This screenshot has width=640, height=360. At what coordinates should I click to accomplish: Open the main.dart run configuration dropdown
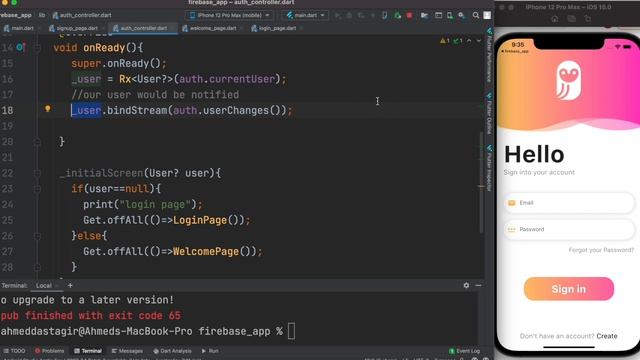305,16
